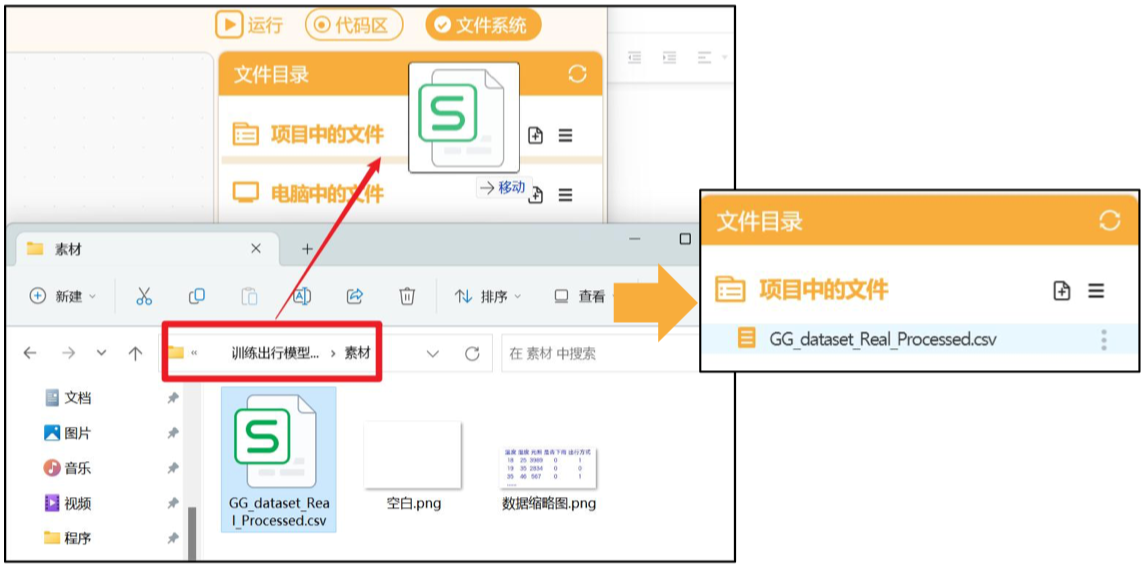Click the Cut scissors icon

(x=144, y=296)
